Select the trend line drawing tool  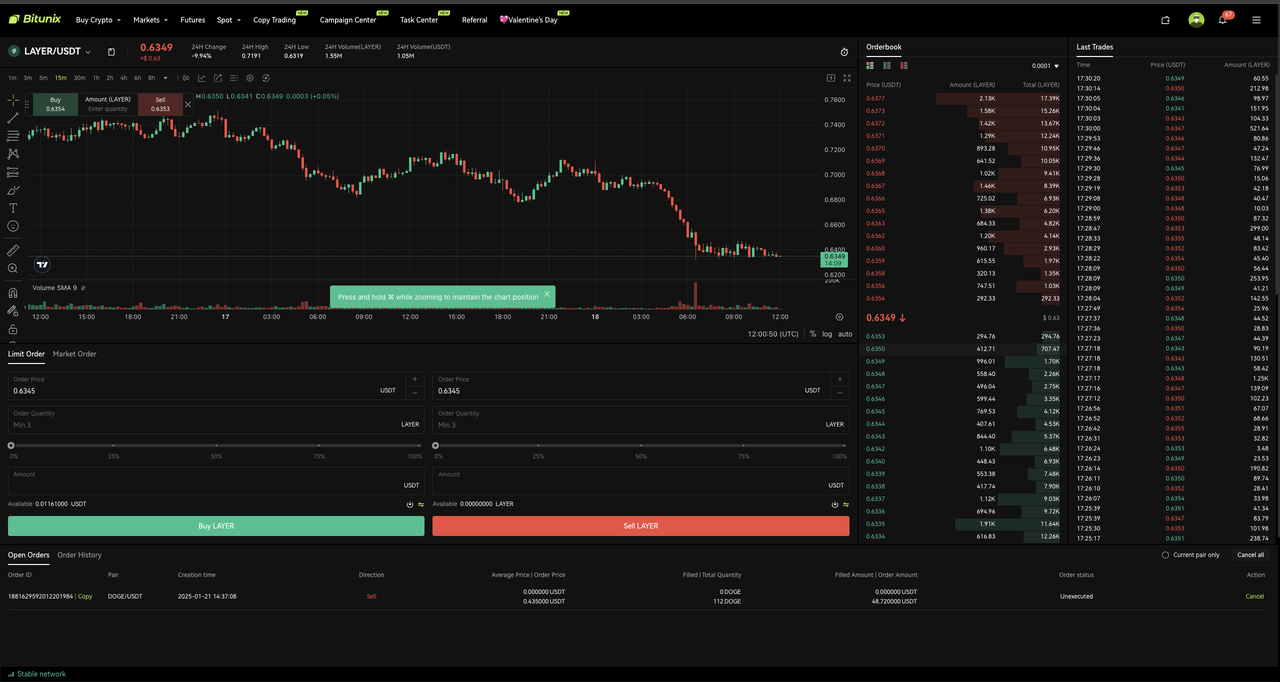tap(12, 116)
